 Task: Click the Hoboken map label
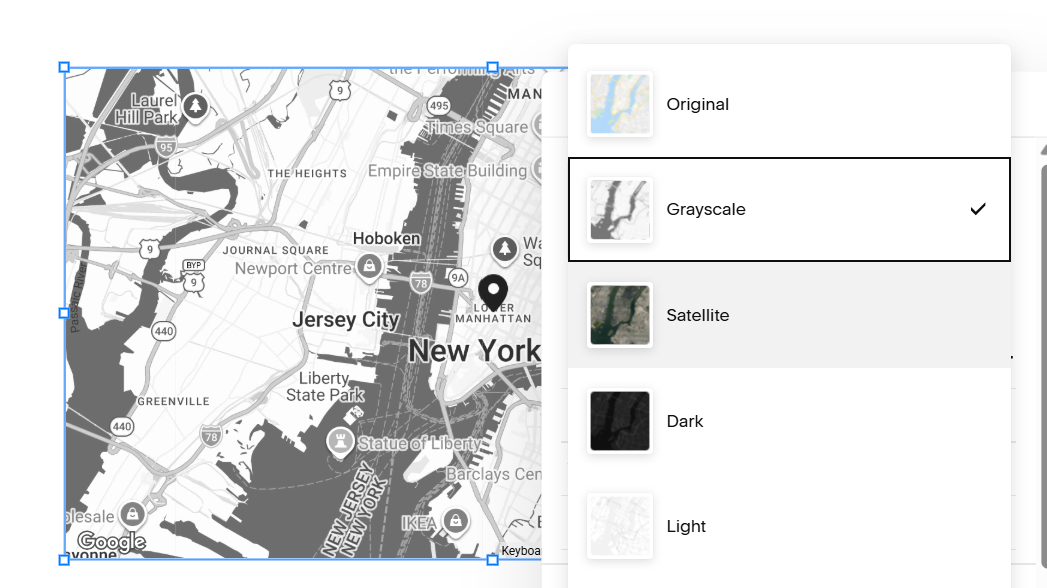387,238
